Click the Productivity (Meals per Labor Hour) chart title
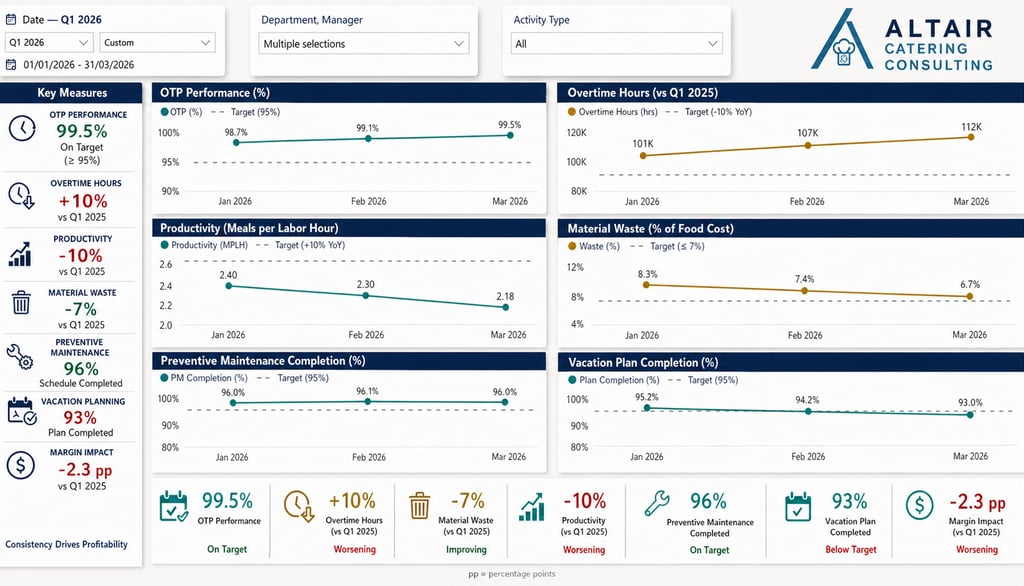This screenshot has width=1024, height=586. [x=249, y=228]
